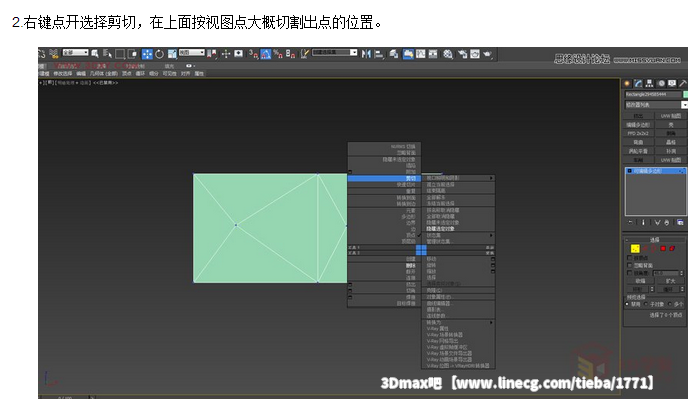Screen dimensions: 693x402
Task: Select the Polygon sub-object red square
Action: 663,248
